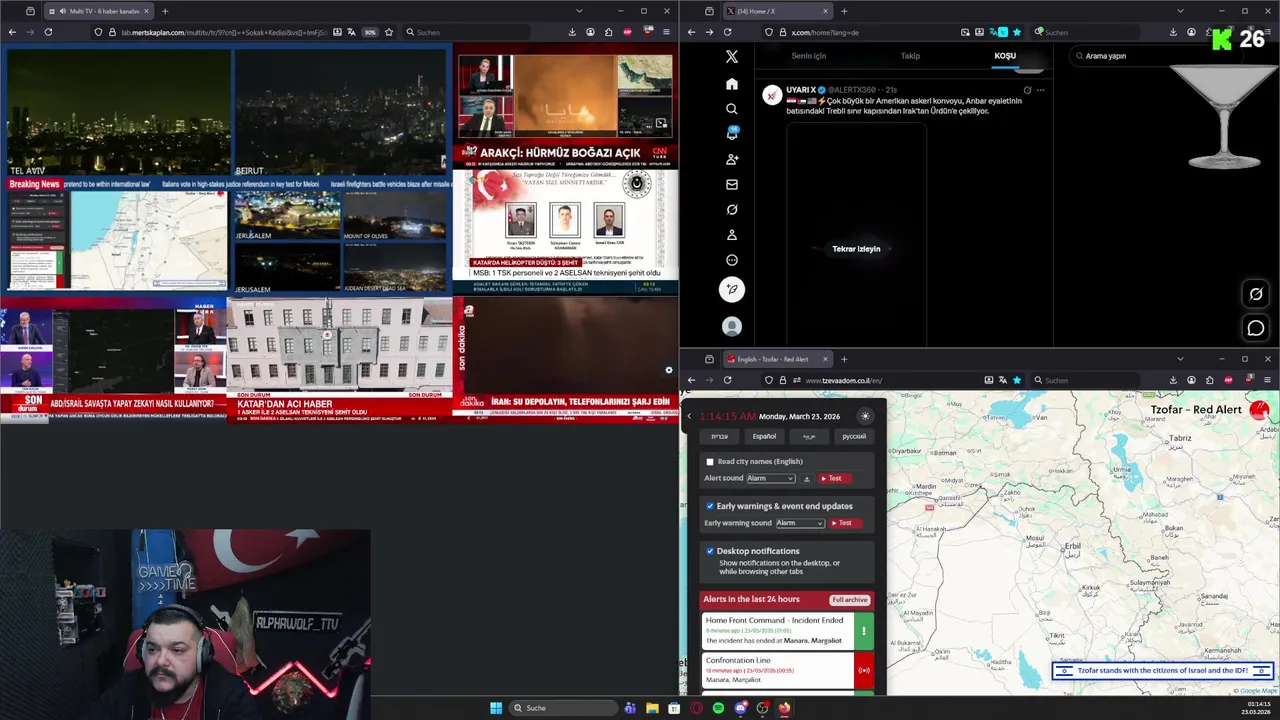This screenshot has width=1280, height=720.
Task: Open three-dot menu on UYARI X post
Action: (1041, 90)
